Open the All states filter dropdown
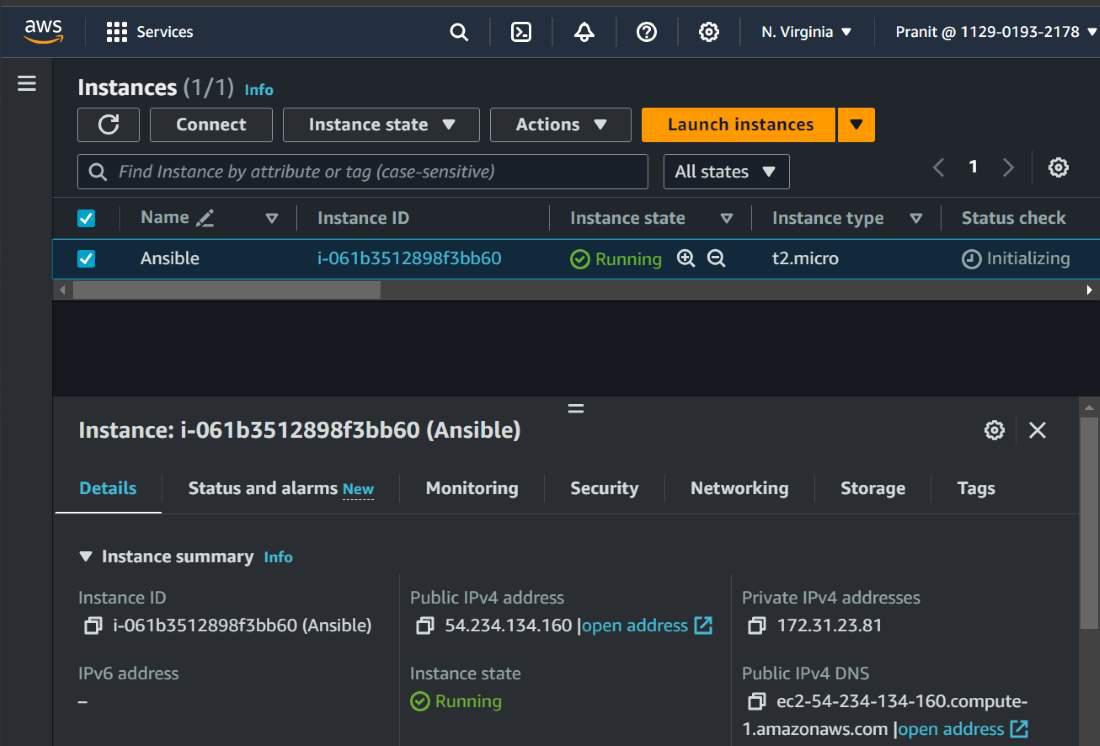 coord(726,172)
